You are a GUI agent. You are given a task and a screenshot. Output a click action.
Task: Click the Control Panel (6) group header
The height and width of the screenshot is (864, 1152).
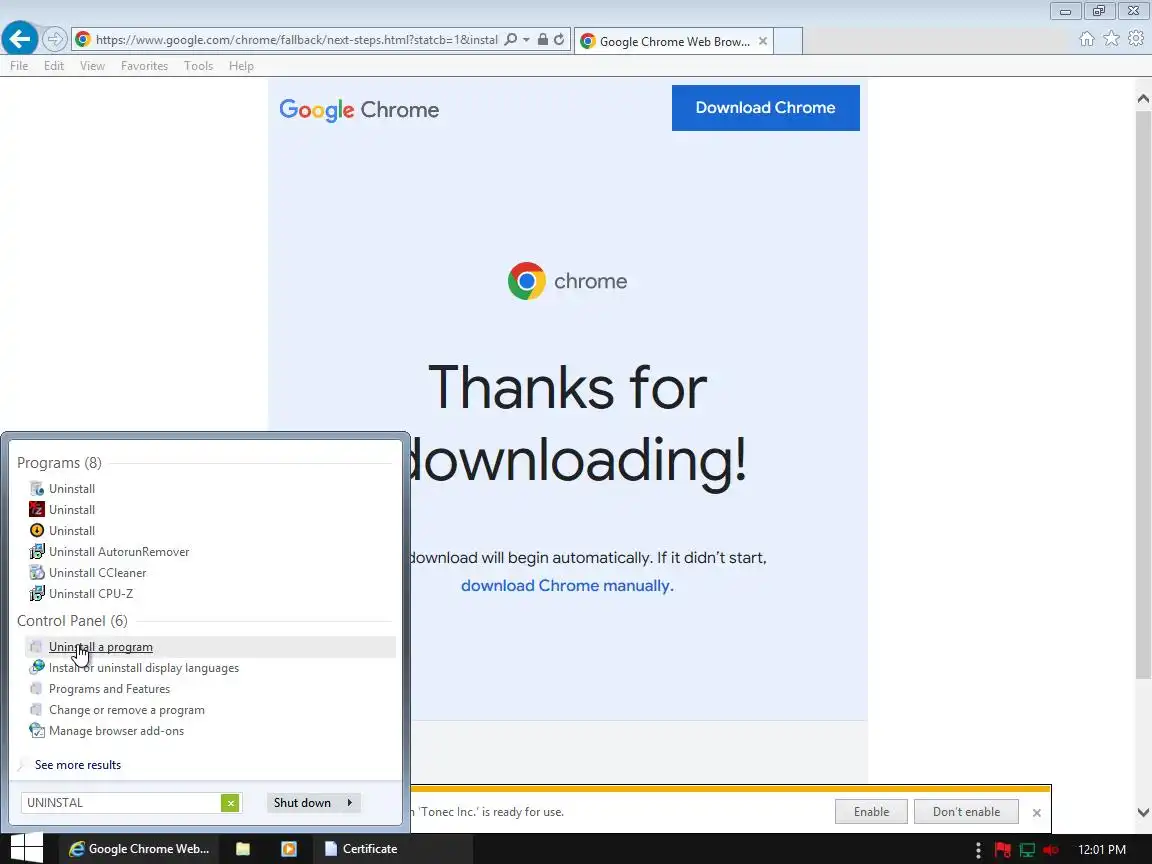72,621
